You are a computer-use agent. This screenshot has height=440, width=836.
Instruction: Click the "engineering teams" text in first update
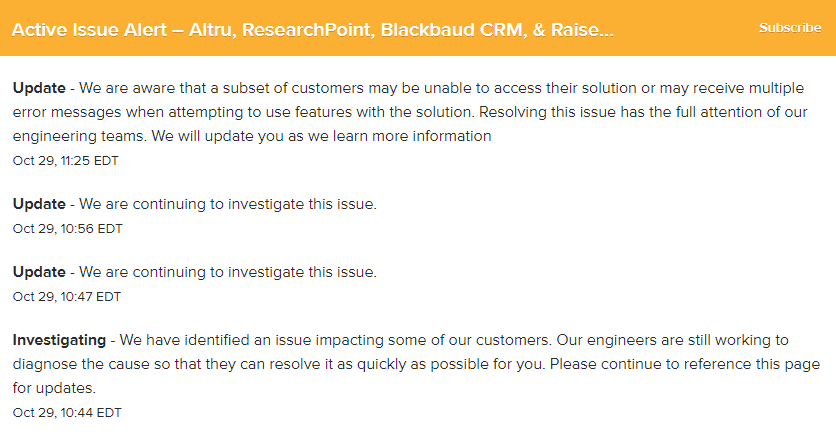[x=79, y=136]
